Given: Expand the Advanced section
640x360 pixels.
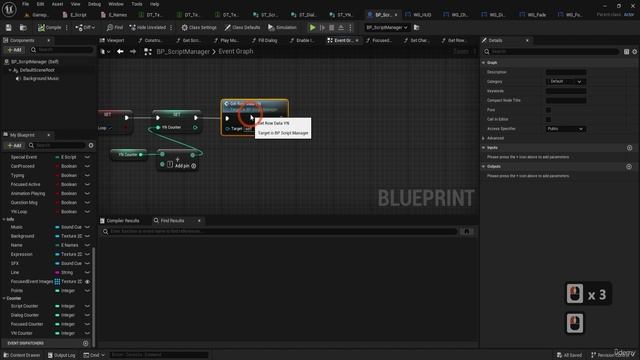Looking at the screenshot, I should (x=484, y=138).
